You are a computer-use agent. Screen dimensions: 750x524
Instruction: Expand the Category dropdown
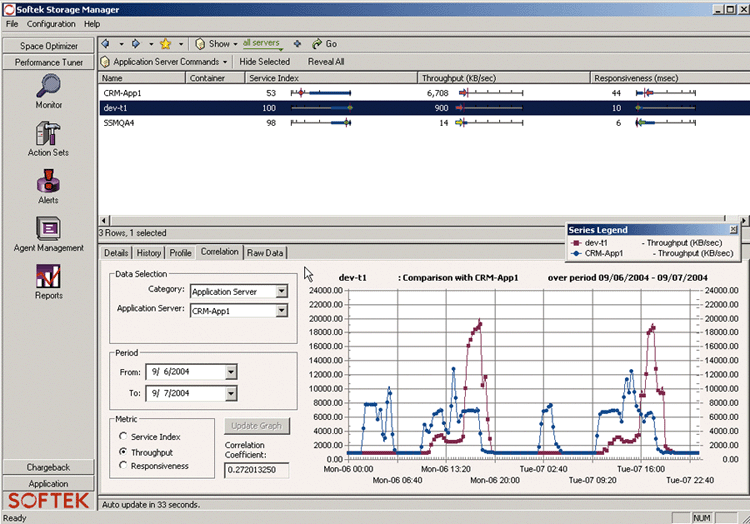(x=281, y=291)
